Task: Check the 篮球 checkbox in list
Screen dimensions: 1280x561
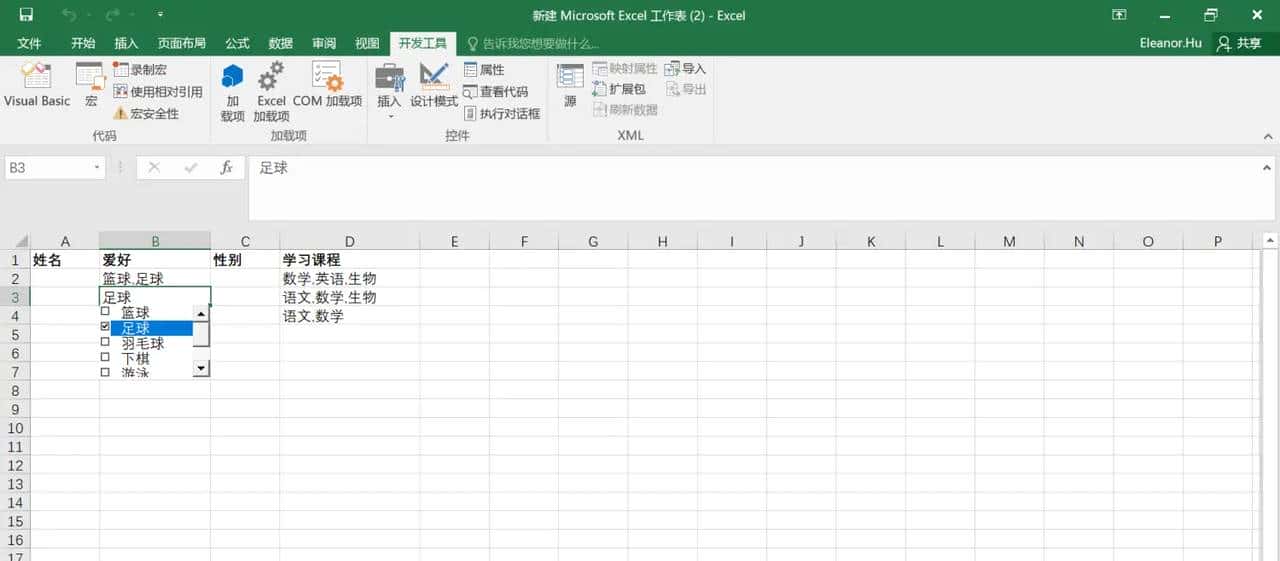Action: click(105, 312)
